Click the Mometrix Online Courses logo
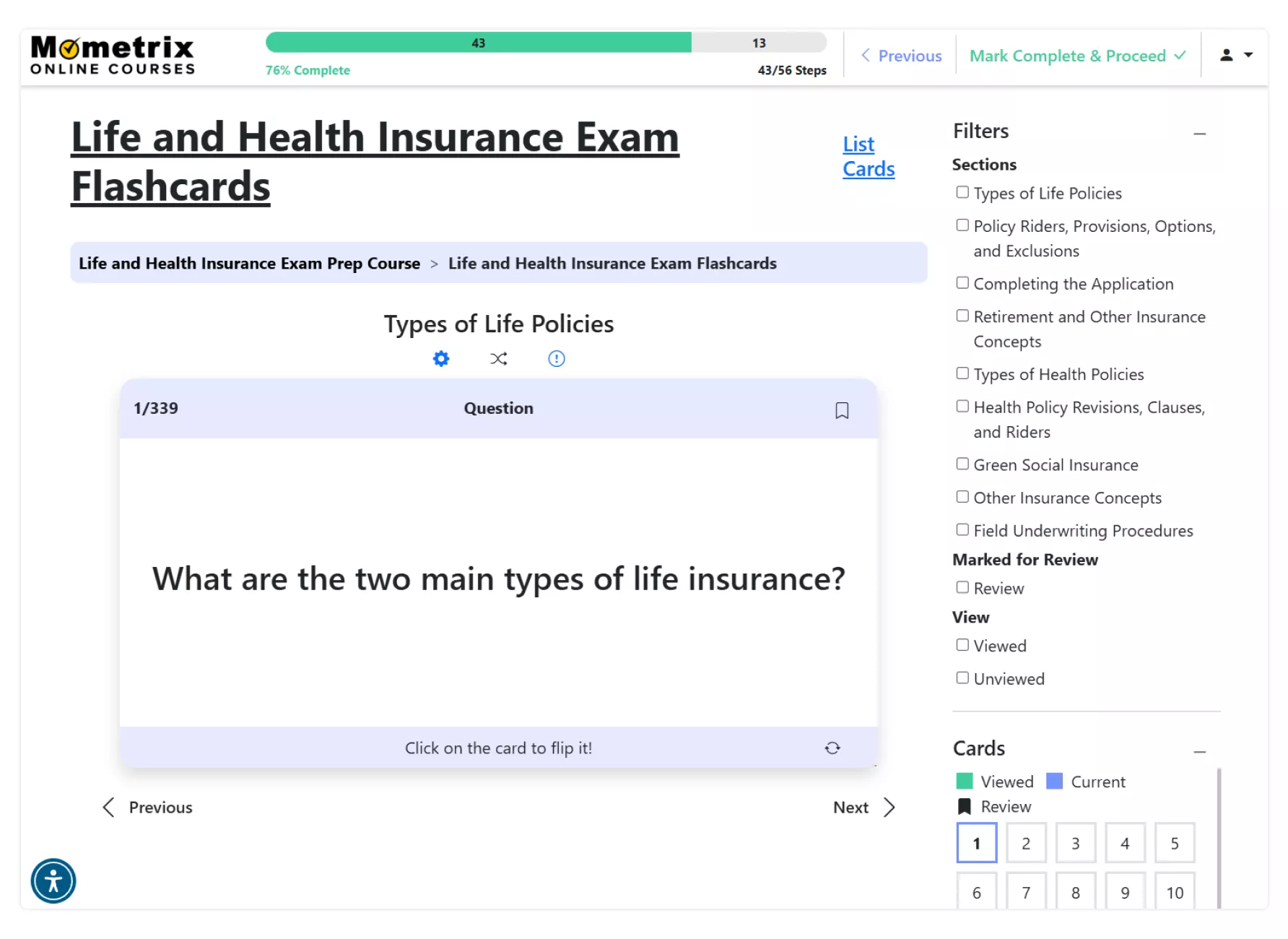Viewport: 1288px width, 939px height. coord(113,56)
